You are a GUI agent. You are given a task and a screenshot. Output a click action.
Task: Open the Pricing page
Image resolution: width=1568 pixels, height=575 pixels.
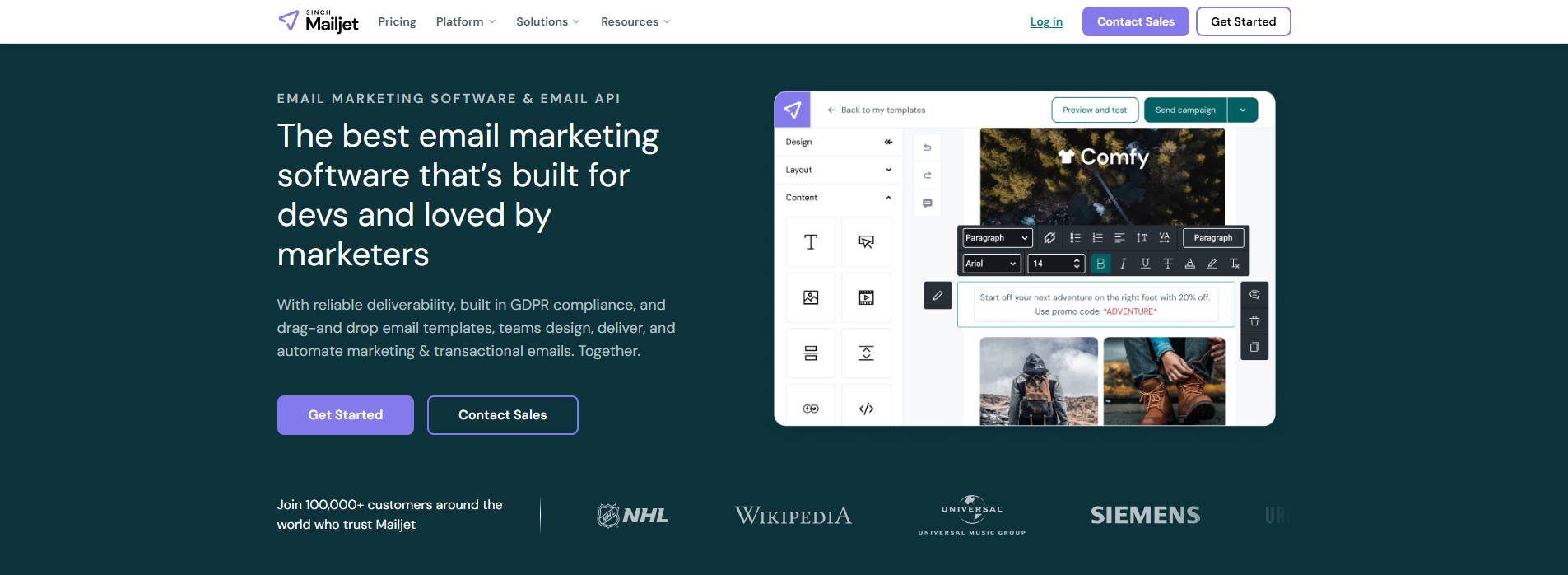[397, 21]
